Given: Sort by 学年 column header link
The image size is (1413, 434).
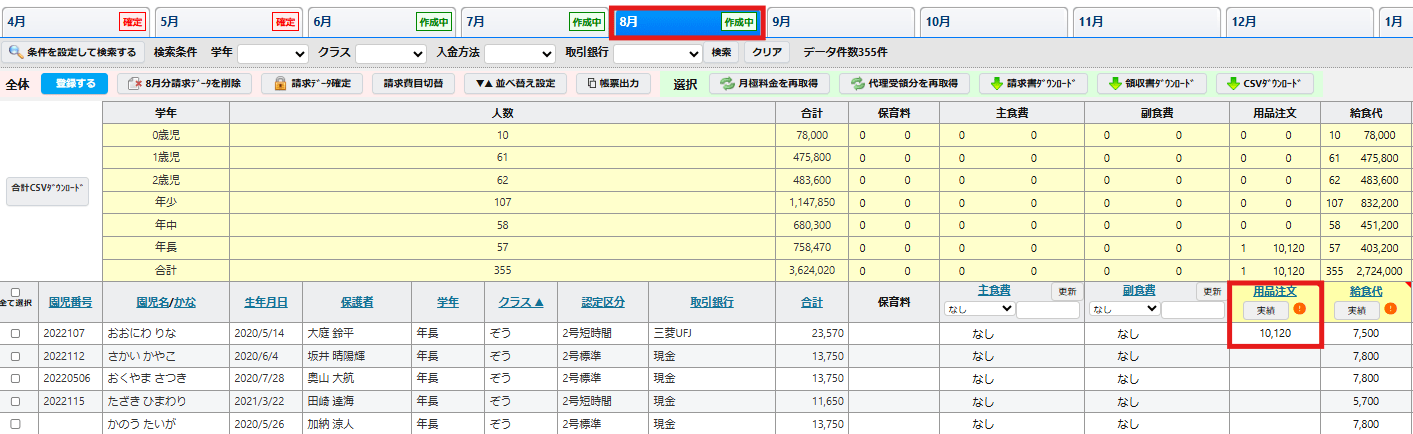Looking at the screenshot, I should click(448, 302).
